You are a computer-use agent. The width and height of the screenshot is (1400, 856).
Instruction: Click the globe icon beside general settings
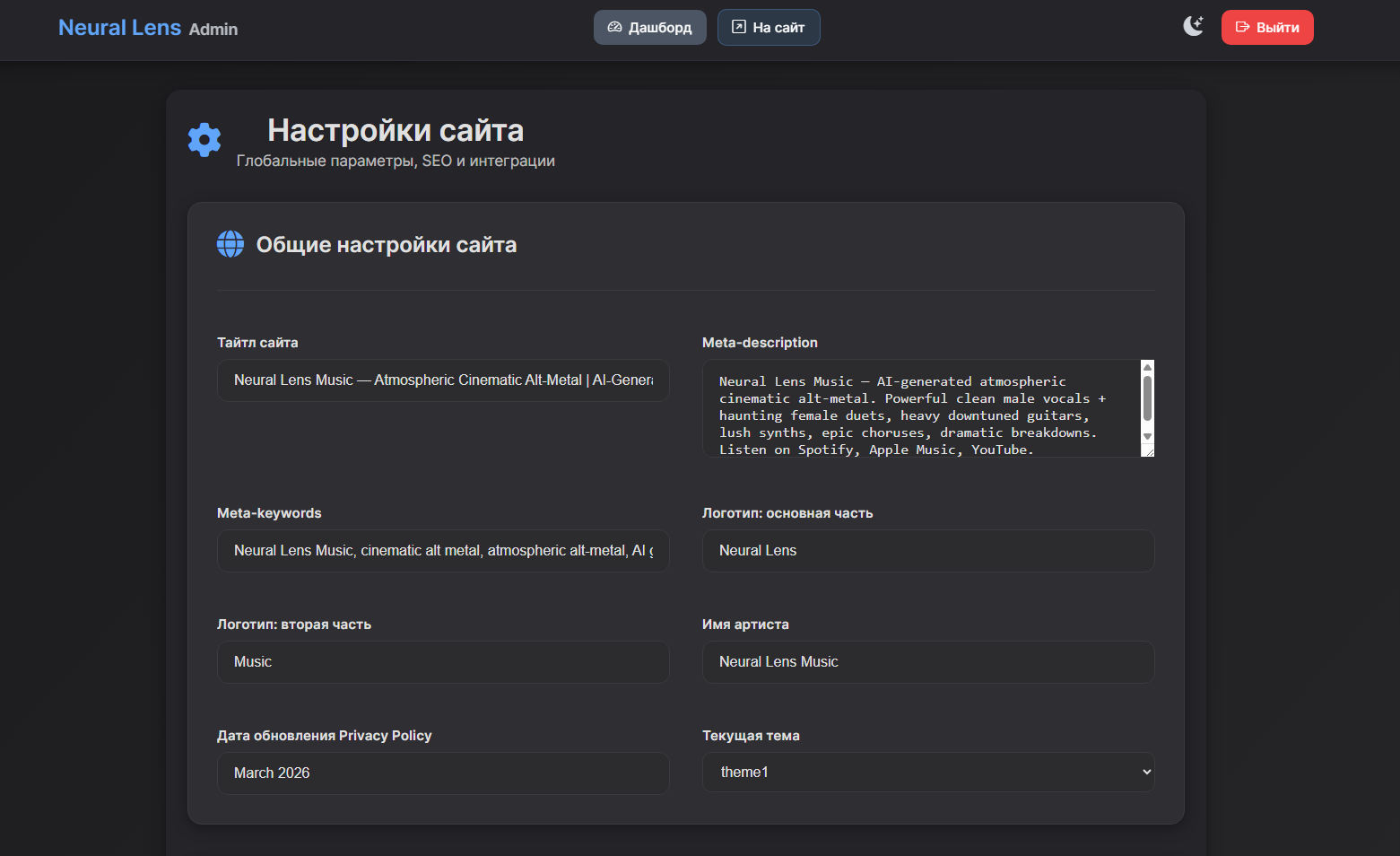(230, 244)
